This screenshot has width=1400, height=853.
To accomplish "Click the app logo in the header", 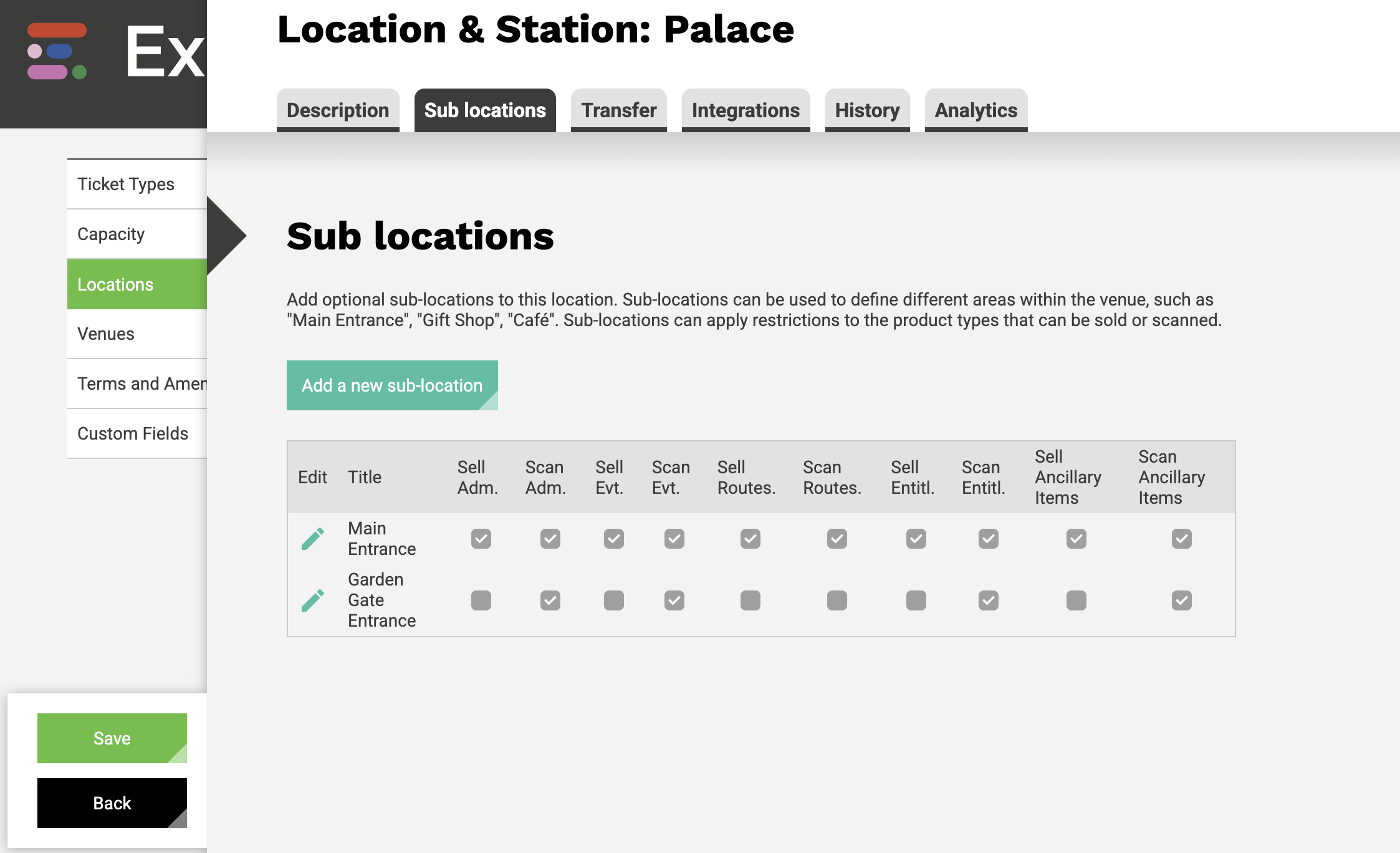I will point(57,51).
